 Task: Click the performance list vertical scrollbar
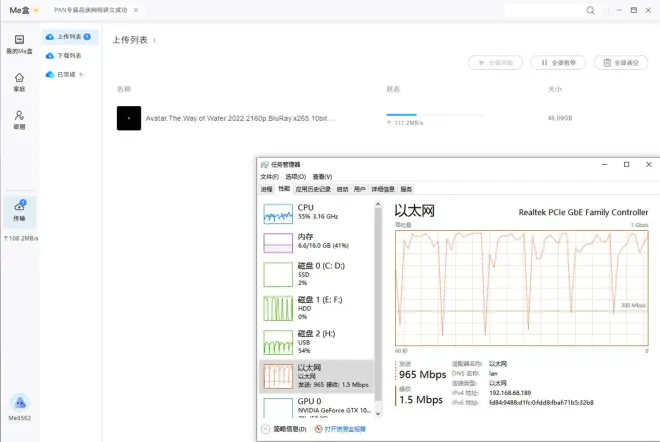click(x=377, y=300)
